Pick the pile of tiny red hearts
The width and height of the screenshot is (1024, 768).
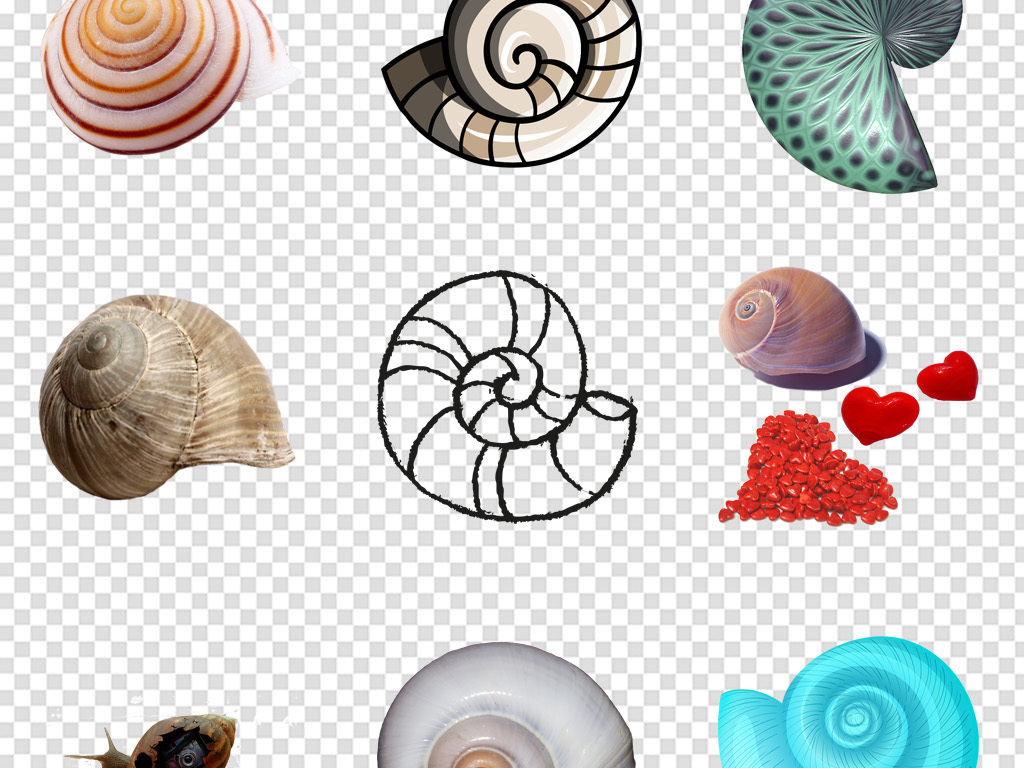(x=808, y=468)
